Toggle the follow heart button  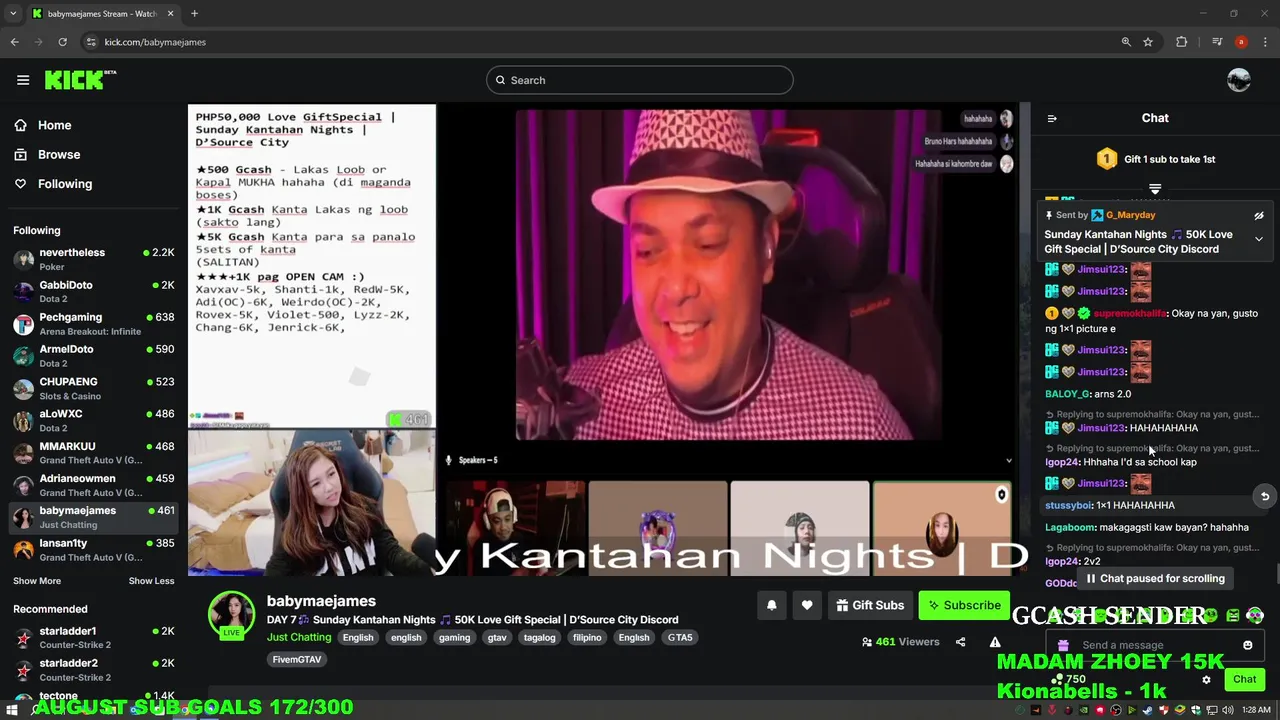pyautogui.click(x=807, y=605)
